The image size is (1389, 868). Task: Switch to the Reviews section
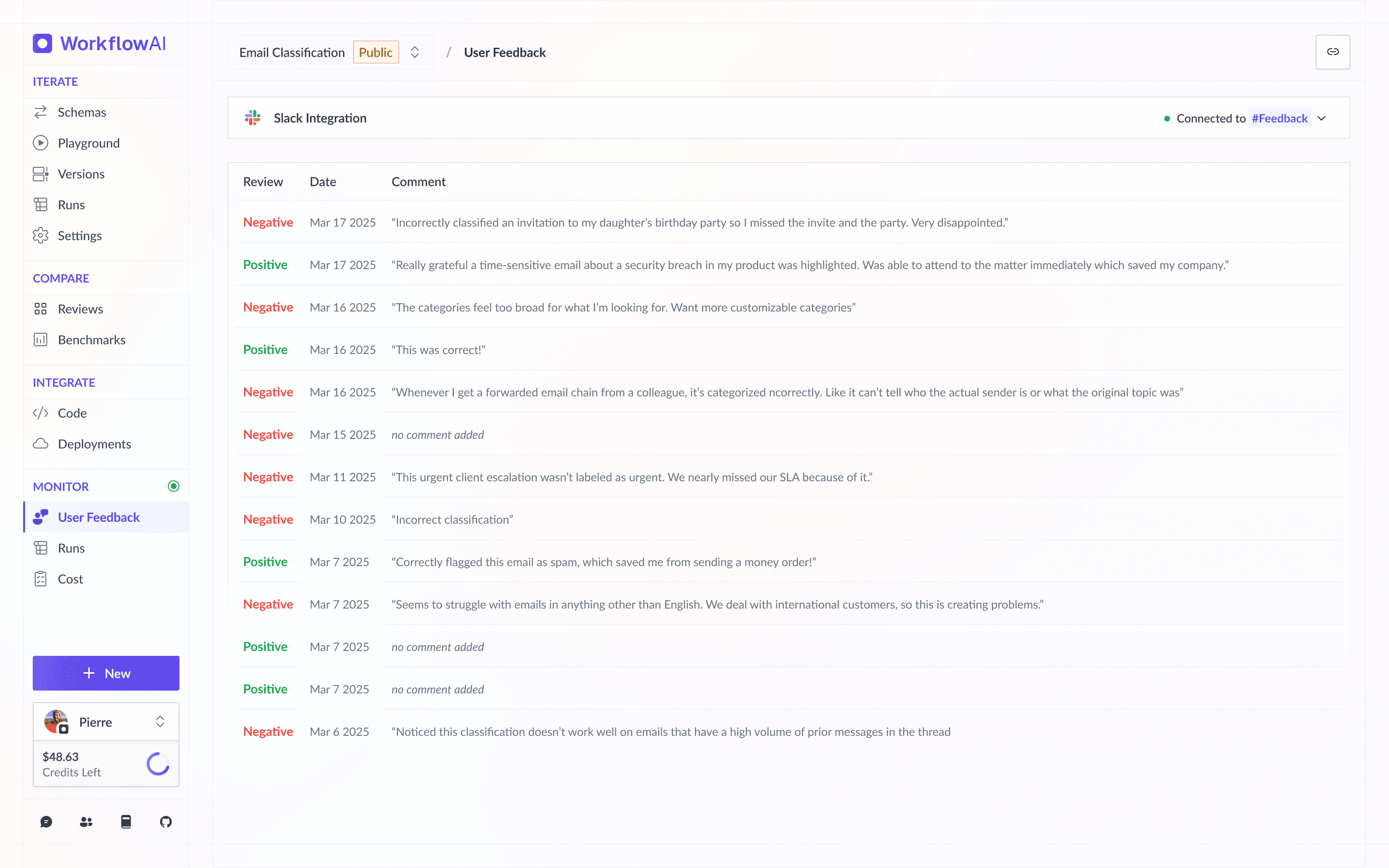[81, 308]
